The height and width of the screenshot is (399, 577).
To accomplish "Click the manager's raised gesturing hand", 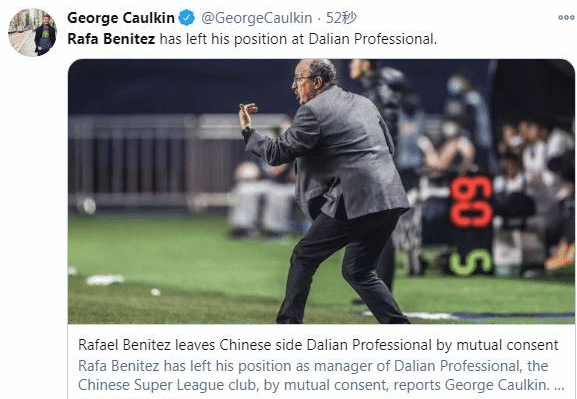I will (247, 114).
